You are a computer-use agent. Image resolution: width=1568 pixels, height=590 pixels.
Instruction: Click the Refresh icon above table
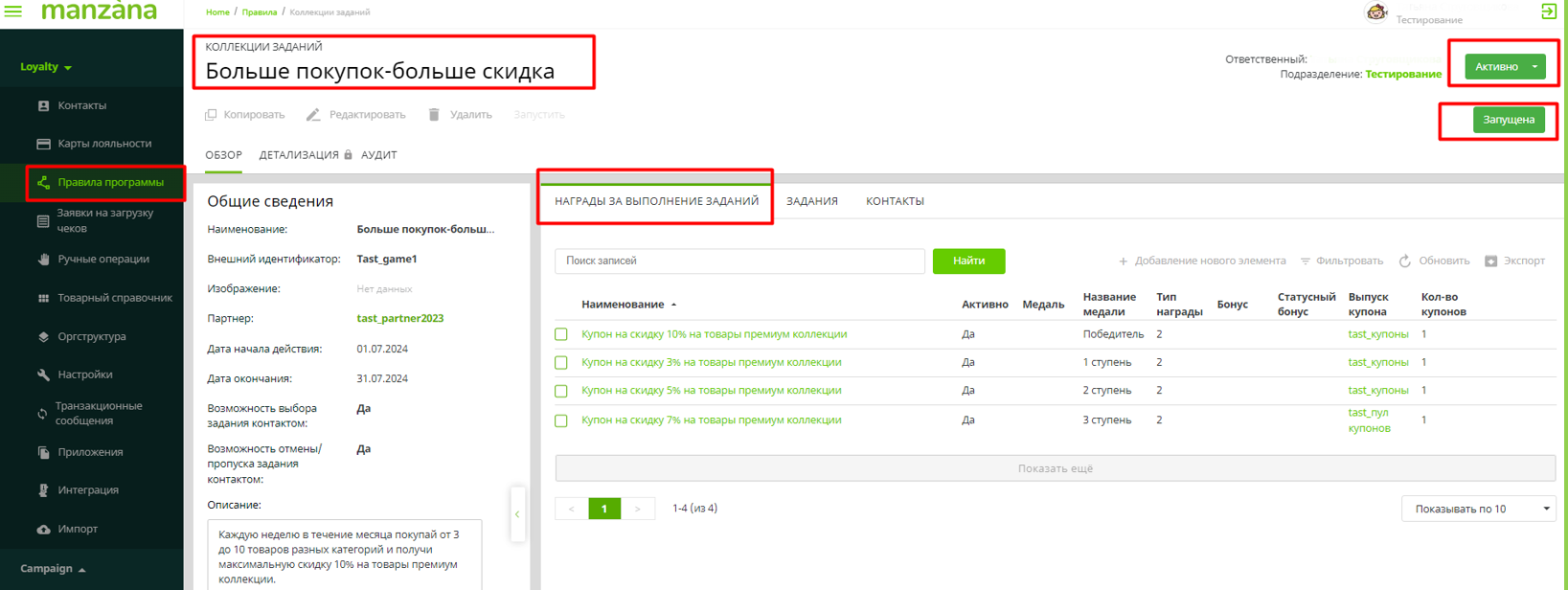click(1405, 261)
